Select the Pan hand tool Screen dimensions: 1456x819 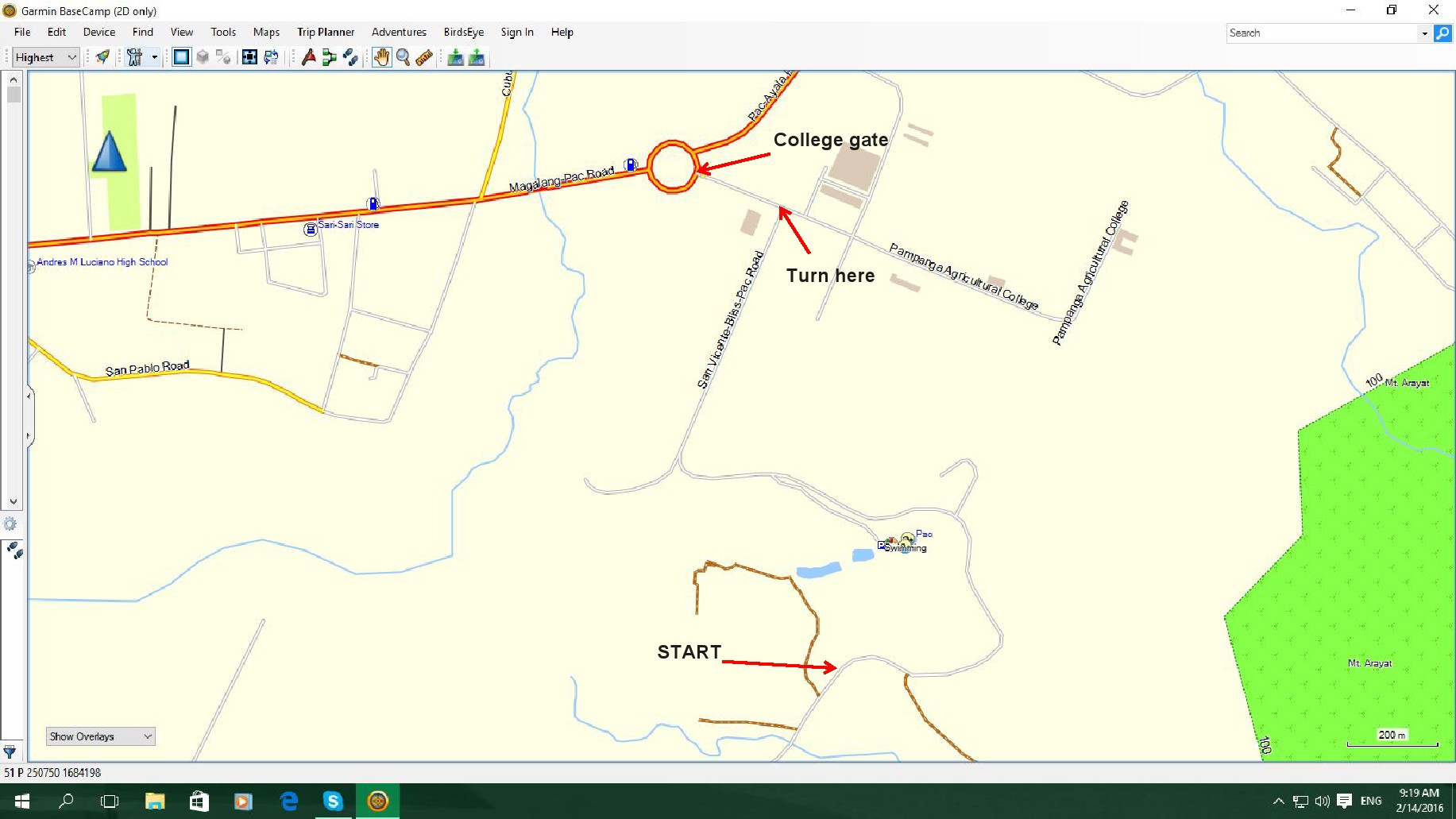pos(382,57)
